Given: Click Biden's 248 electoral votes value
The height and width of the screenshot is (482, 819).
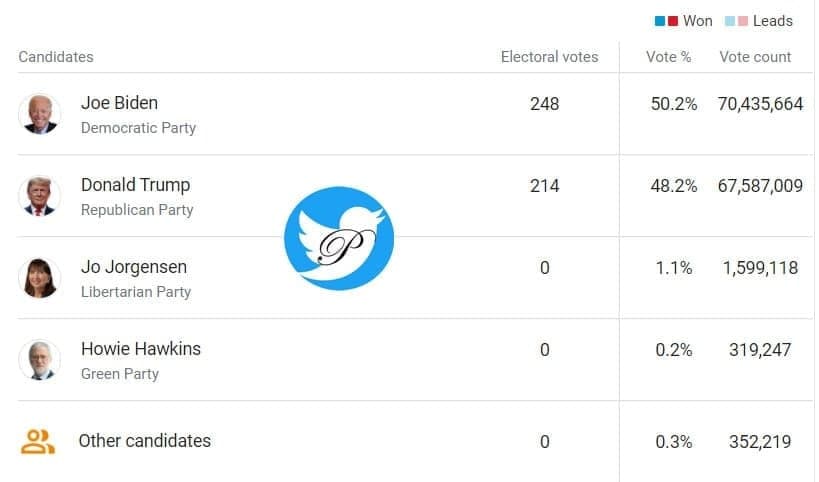Looking at the screenshot, I should tap(544, 104).
